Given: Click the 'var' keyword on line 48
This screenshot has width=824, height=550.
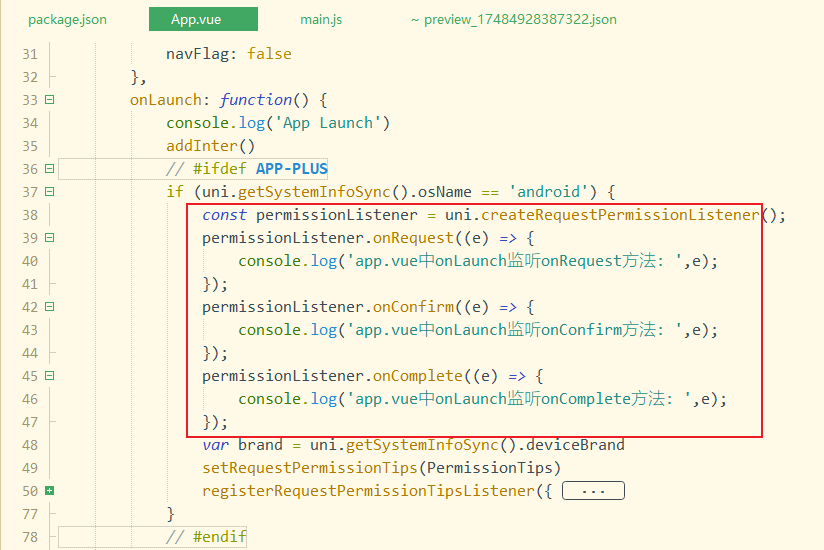Looking at the screenshot, I should pyautogui.click(x=215, y=445).
